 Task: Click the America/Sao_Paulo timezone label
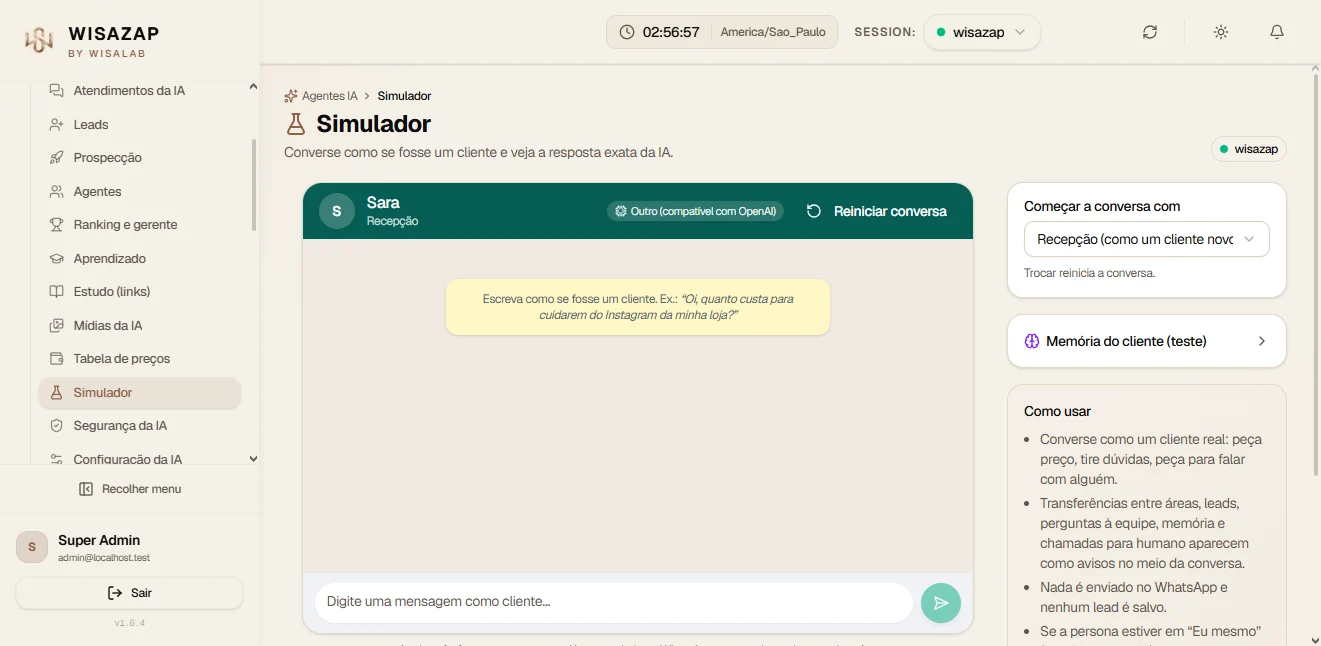tap(773, 32)
